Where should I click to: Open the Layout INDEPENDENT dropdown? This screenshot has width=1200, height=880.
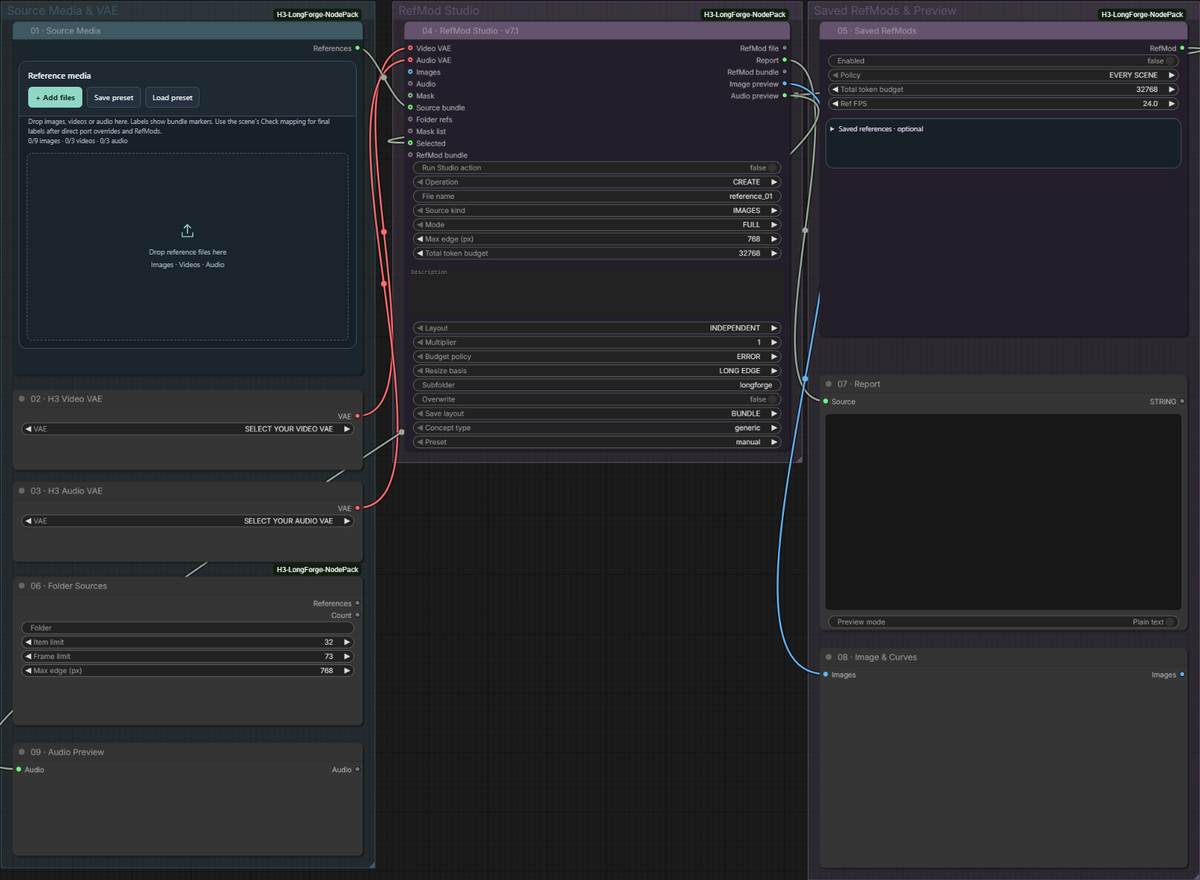click(x=597, y=328)
